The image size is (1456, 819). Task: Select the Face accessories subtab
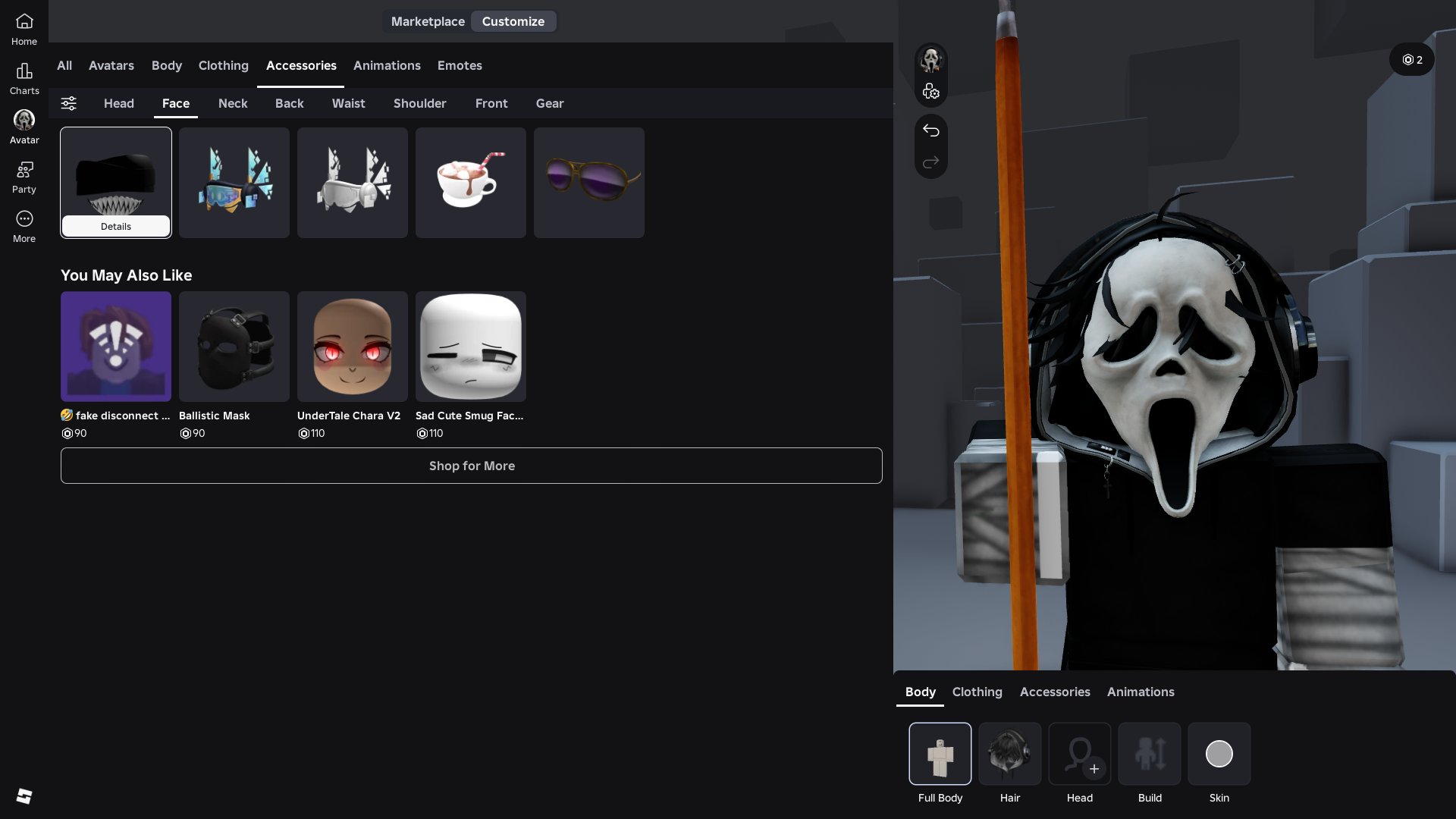tap(176, 103)
